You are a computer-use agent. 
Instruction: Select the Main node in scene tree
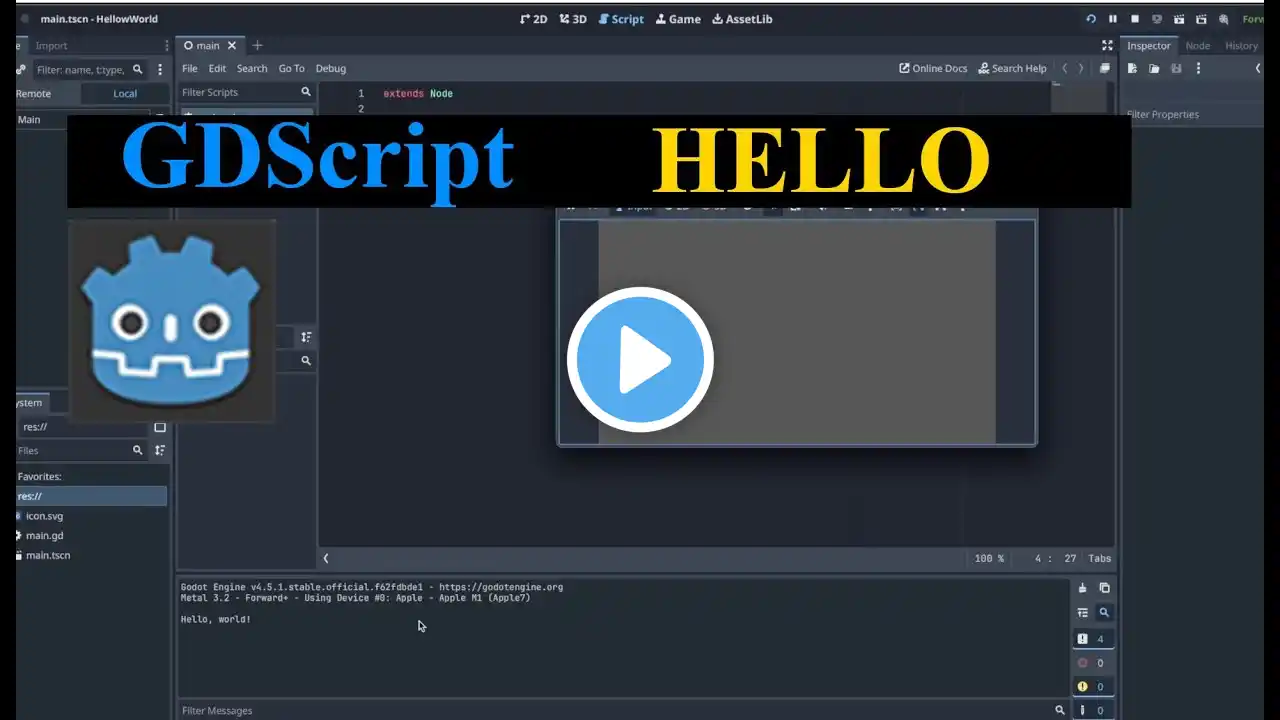pos(29,119)
